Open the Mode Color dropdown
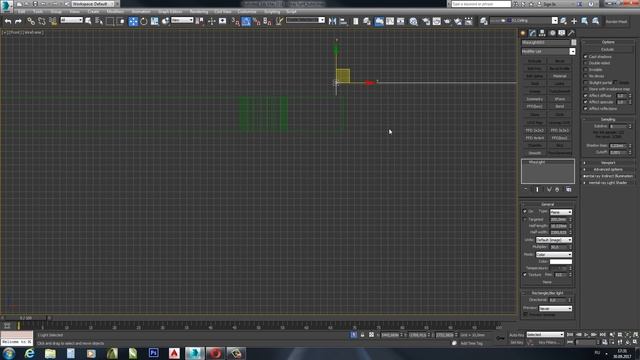 (554, 255)
